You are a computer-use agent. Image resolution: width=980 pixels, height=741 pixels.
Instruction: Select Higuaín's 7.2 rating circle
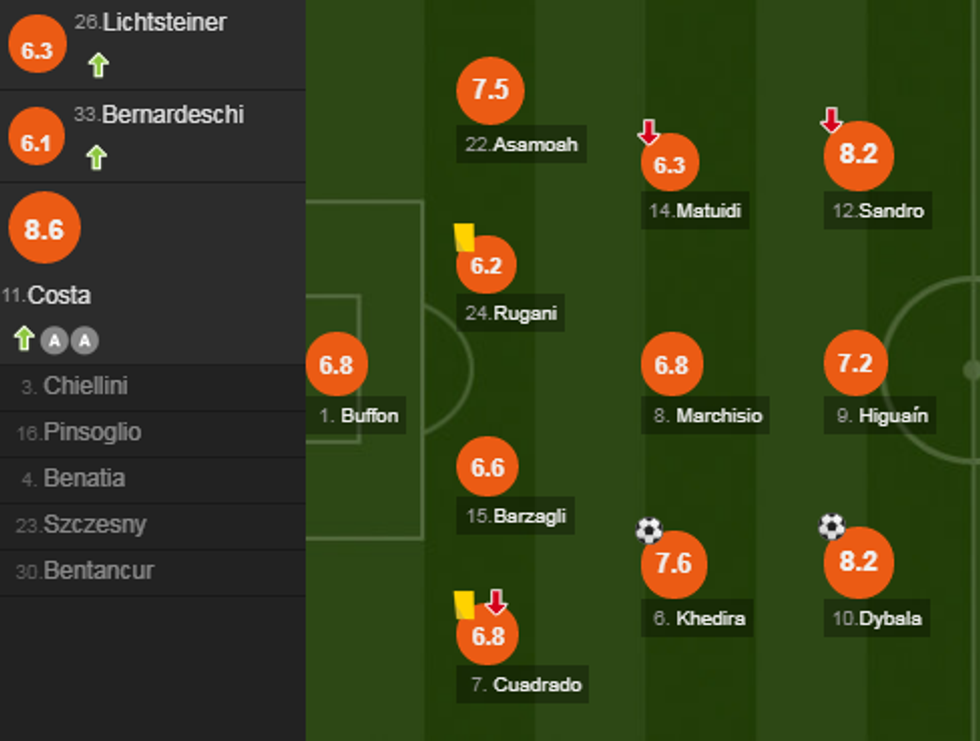click(x=855, y=364)
